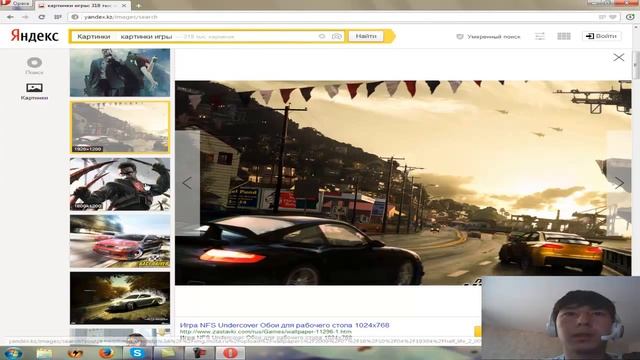Select the armored character with claws thumbnail
640x360 pixels.
pyautogui.click(x=120, y=184)
